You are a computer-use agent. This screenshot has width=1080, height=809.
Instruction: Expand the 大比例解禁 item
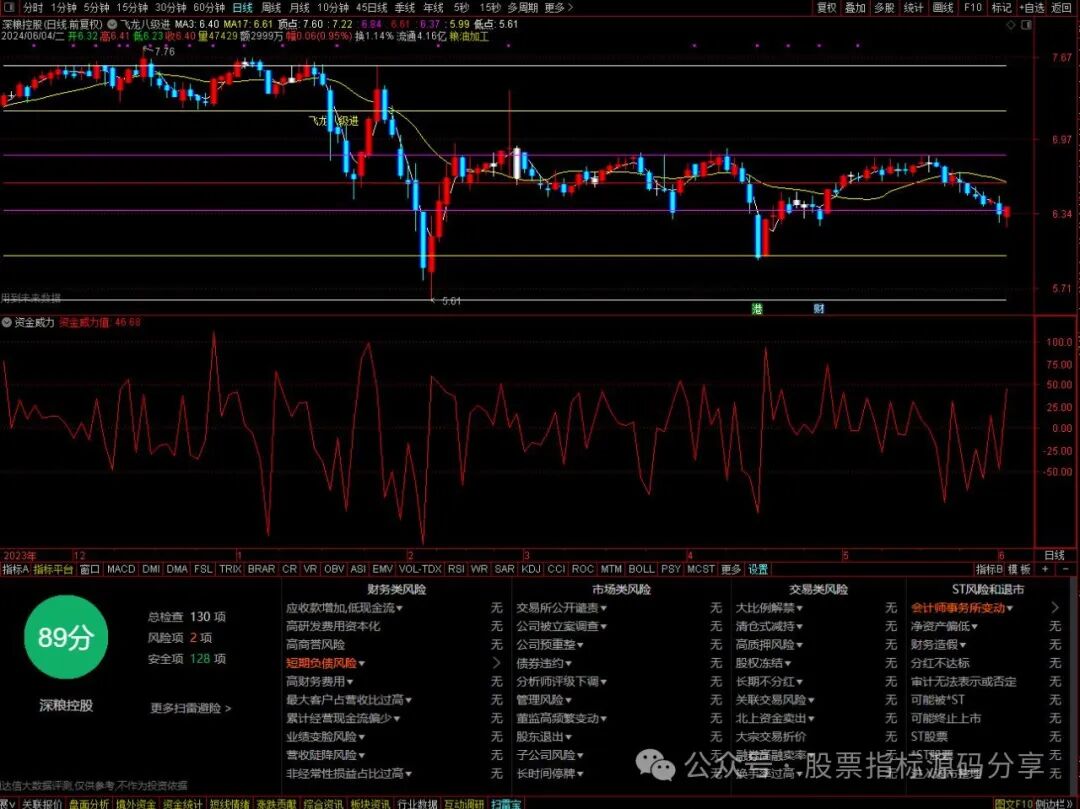click(x=769, y=608)
